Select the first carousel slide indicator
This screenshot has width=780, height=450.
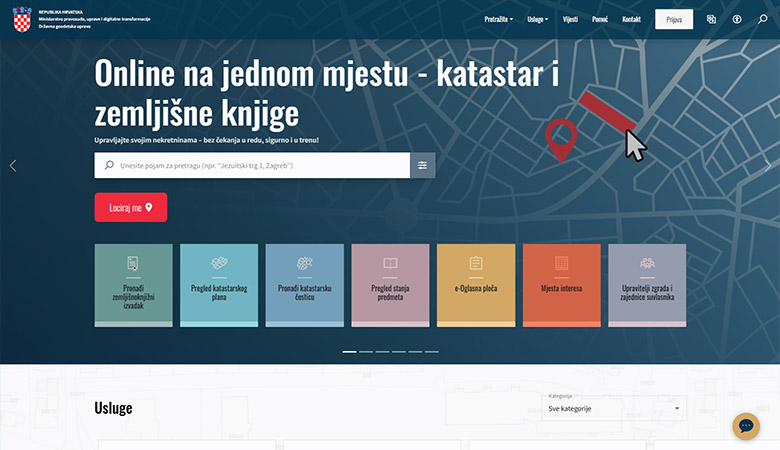(x=349, y=352)
